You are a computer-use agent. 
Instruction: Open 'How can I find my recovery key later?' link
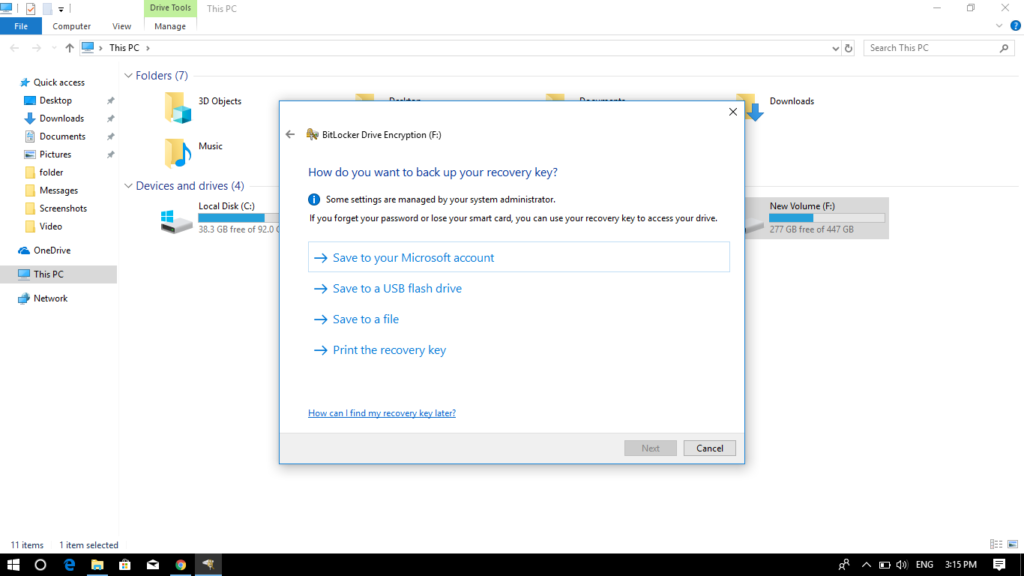click(382, 413)
